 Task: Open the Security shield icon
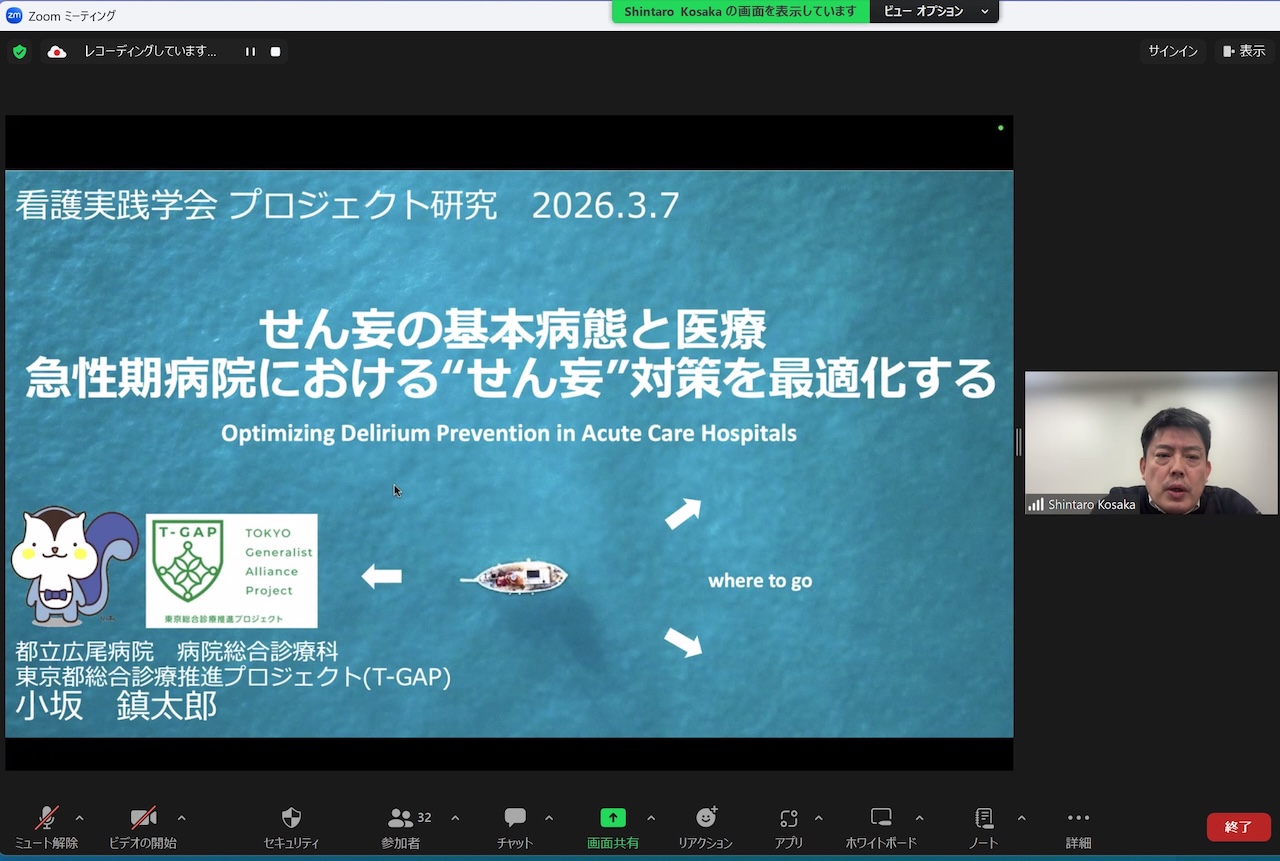(291, 818)
